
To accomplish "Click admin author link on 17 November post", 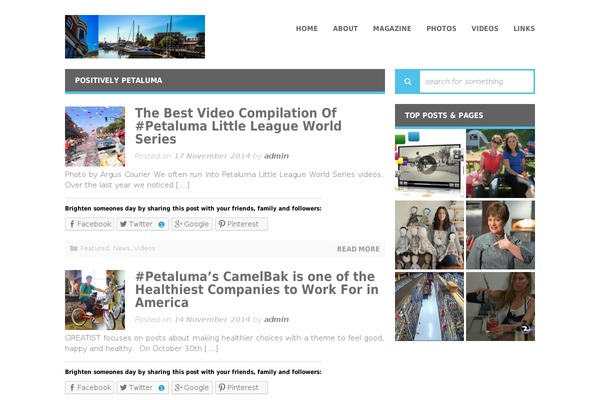I will tap(276, 156).
